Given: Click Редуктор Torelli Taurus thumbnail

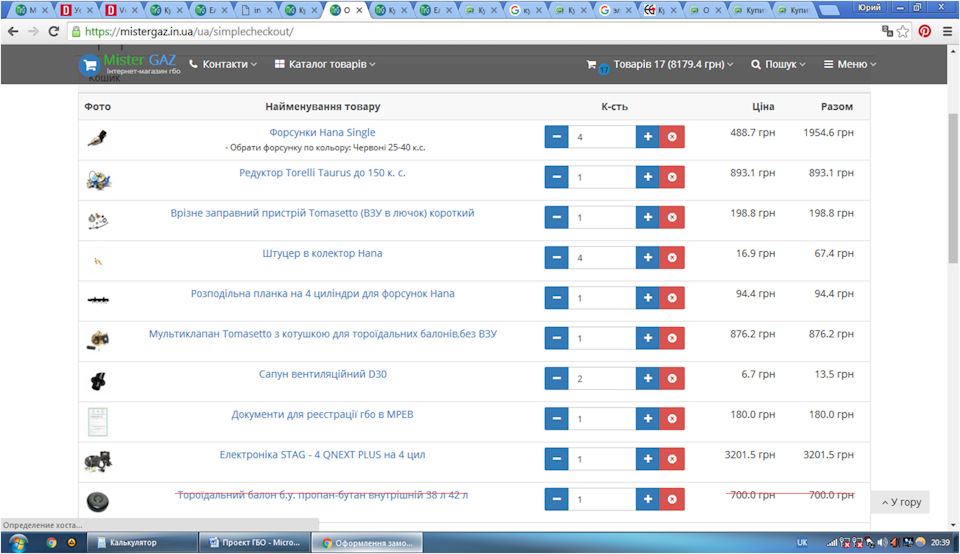Looking at the screenshot, I should (98, 180).
